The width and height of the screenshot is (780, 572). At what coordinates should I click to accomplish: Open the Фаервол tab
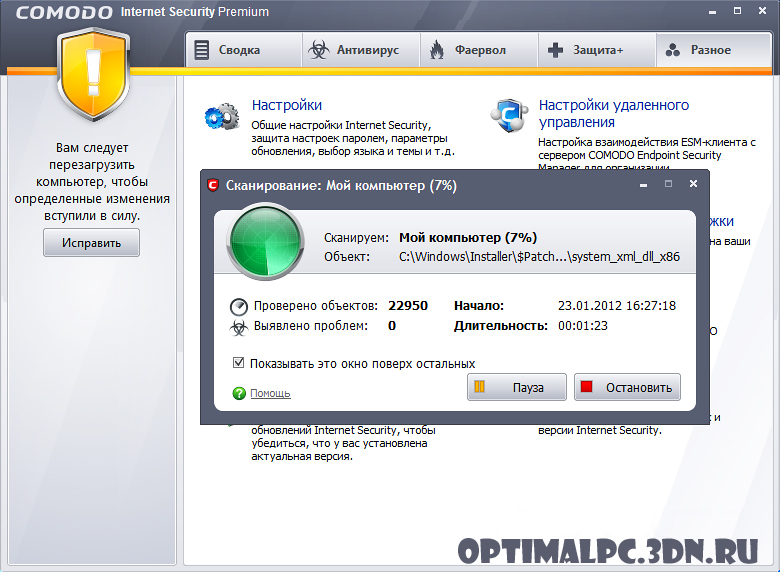point(479,50)
